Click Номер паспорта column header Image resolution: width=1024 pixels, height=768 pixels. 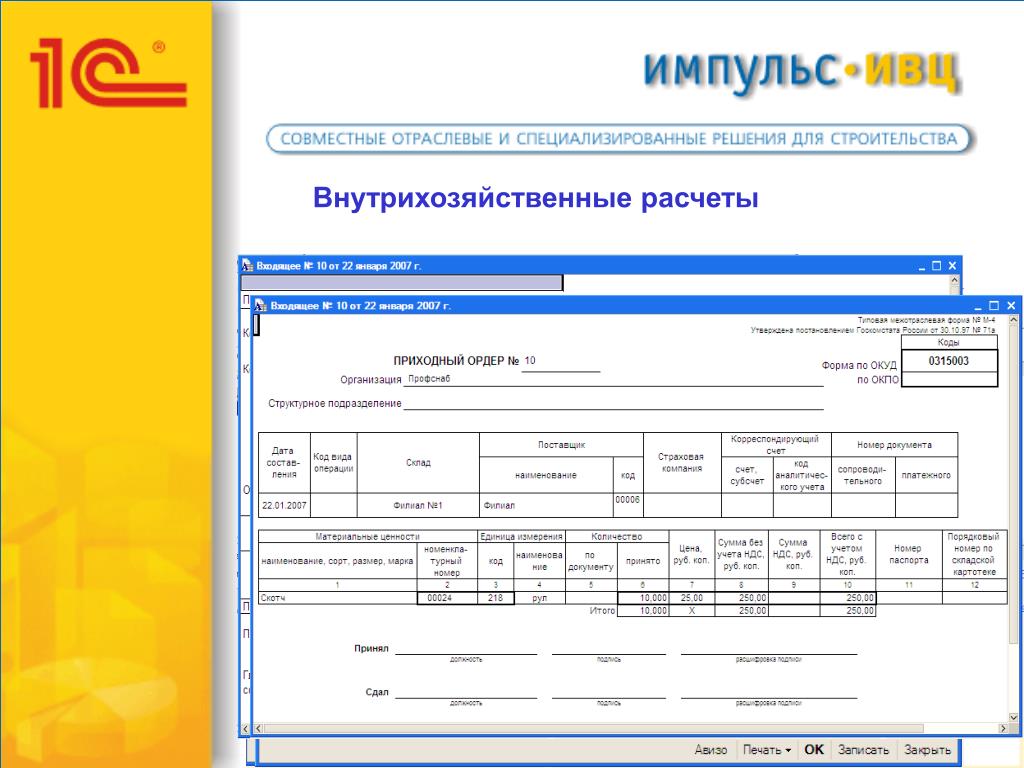(908, 554)
